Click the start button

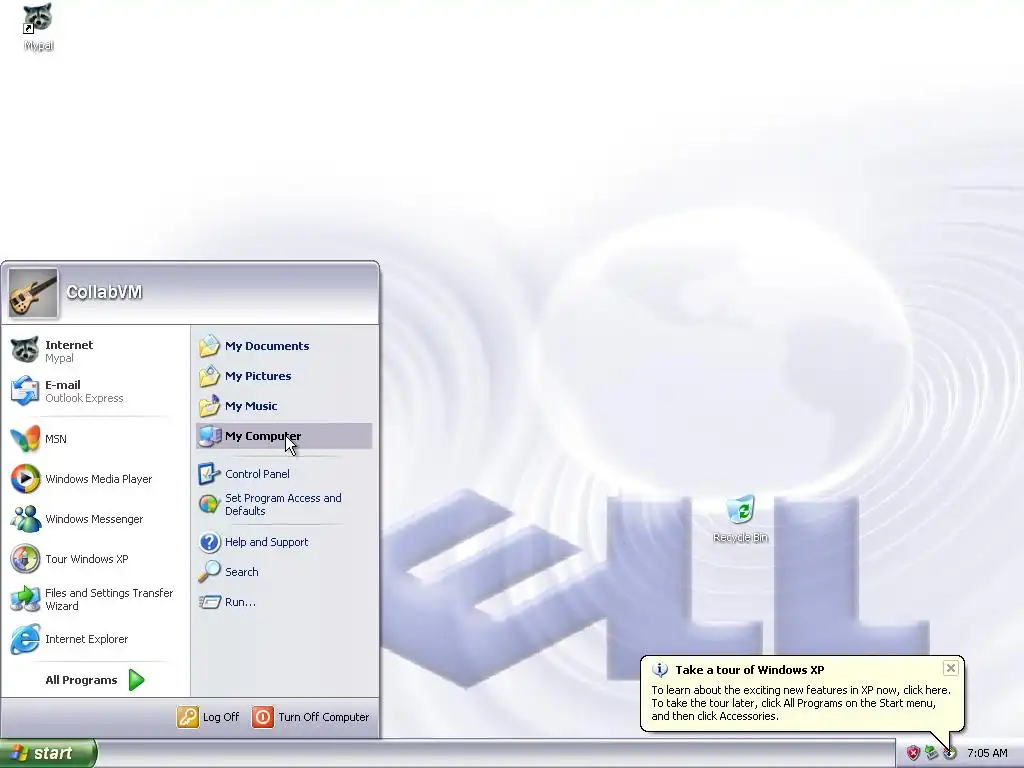tap(48, 753)
